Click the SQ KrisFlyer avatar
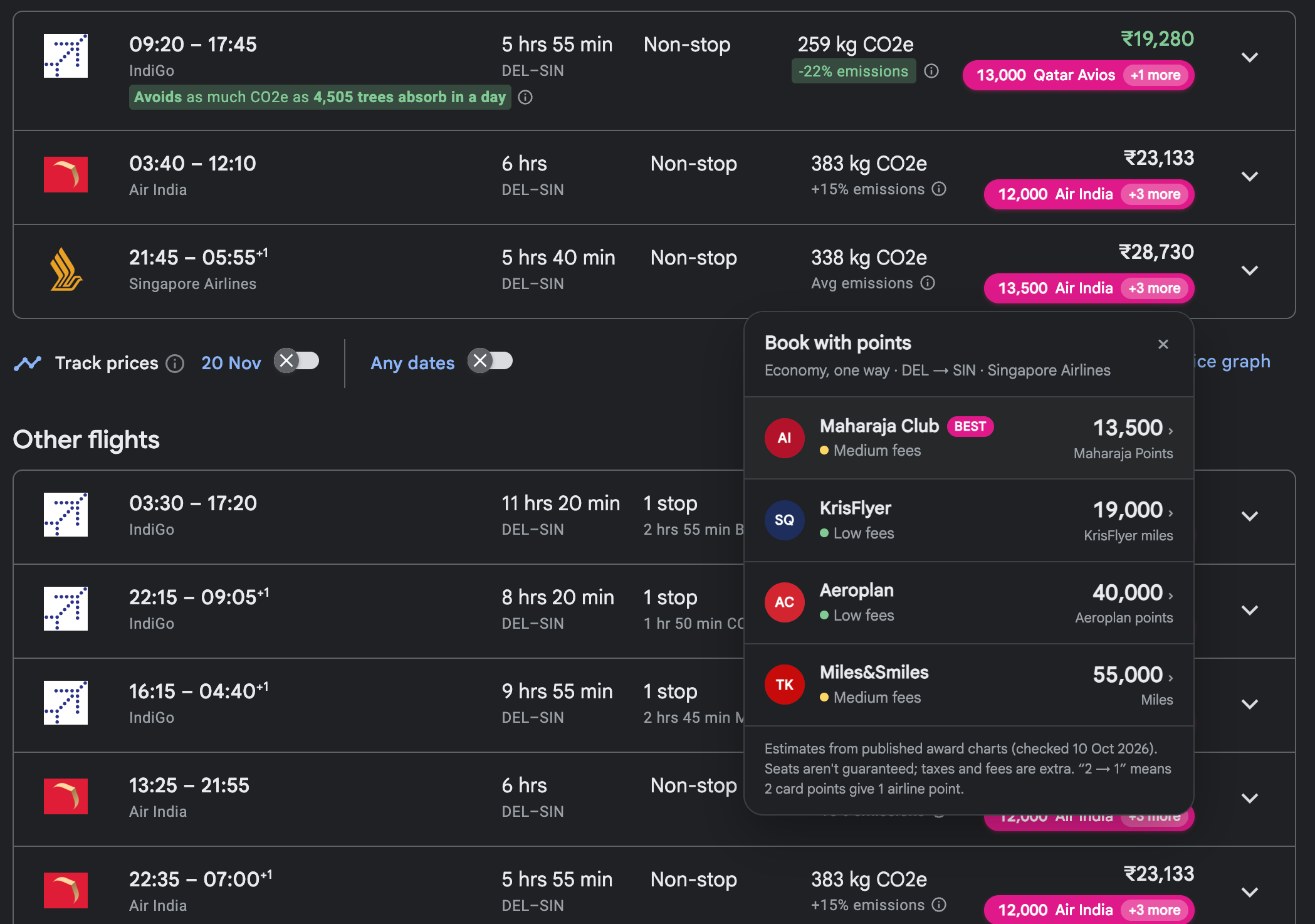Viewport: 1315px width, 924px height. 784,520
